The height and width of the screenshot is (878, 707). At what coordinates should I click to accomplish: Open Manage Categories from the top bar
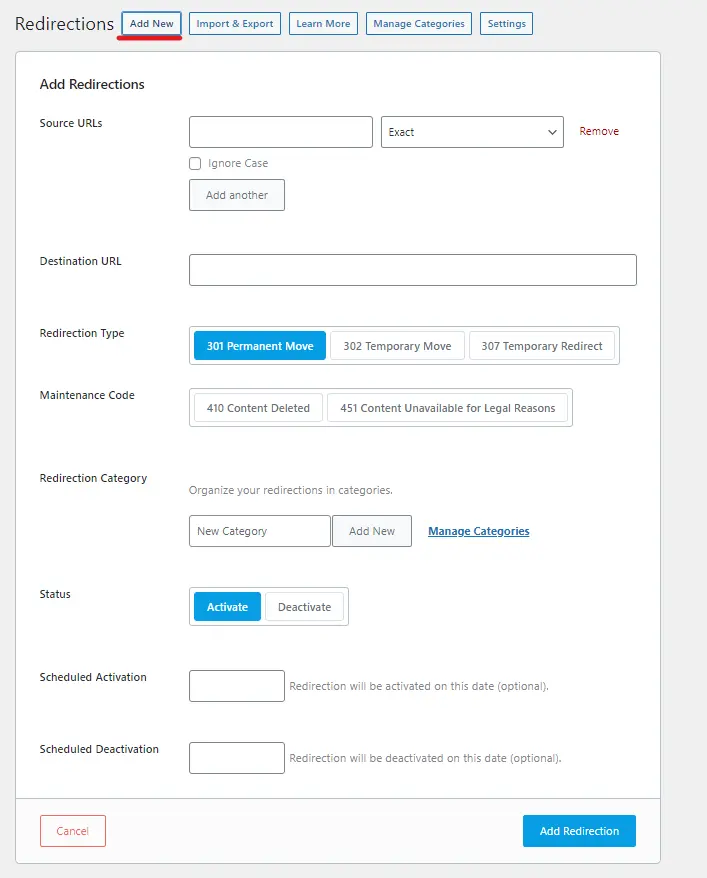coord(418,24)
